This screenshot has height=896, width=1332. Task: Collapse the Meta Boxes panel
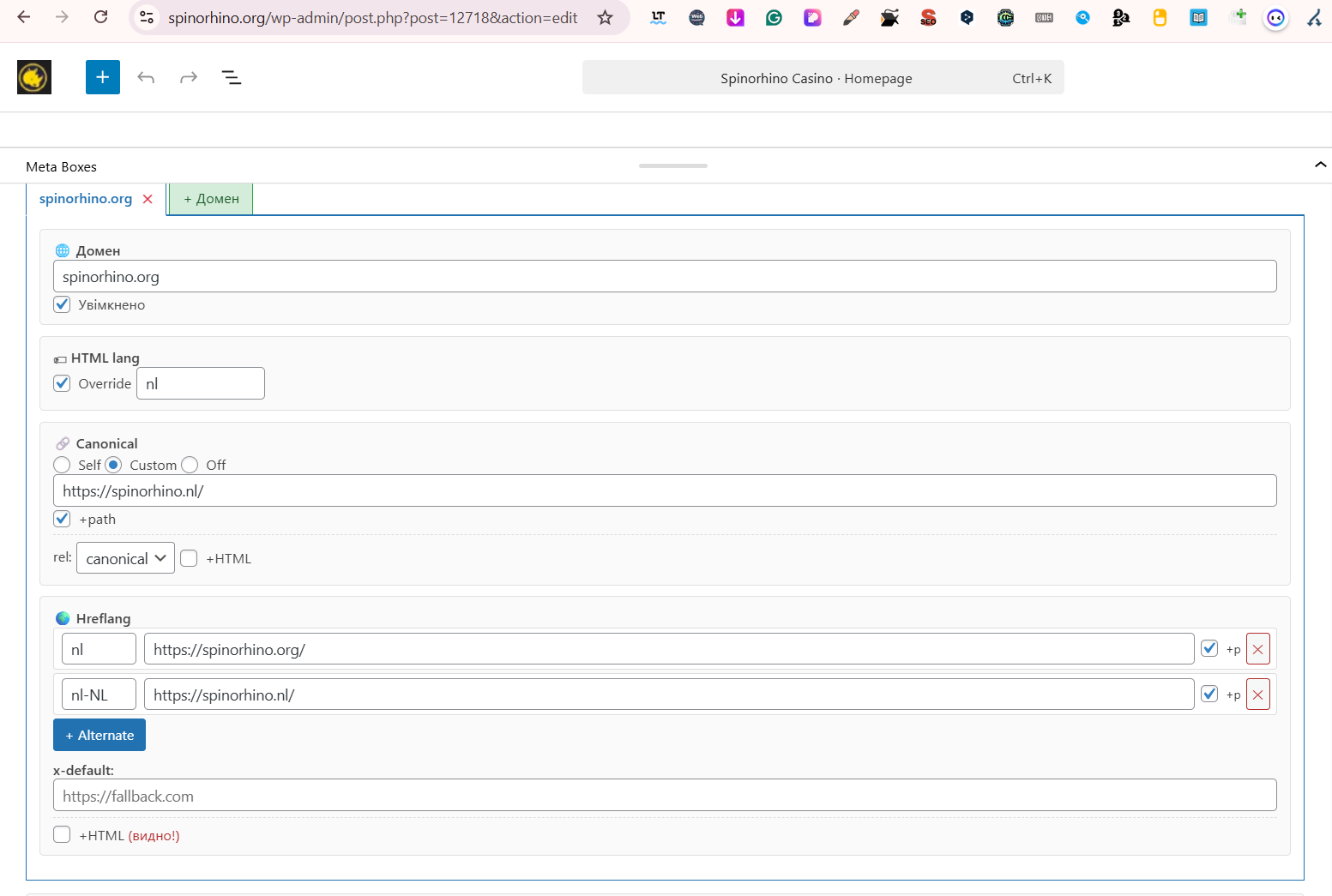point(1320,165)
